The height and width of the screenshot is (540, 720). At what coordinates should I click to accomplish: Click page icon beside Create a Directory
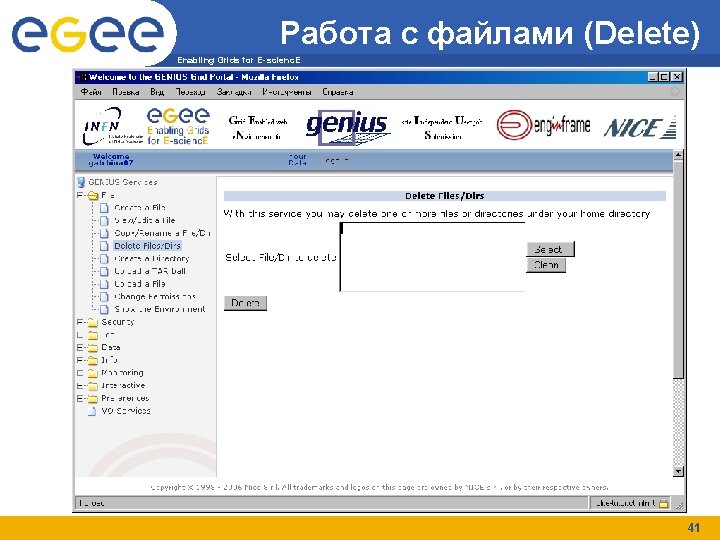click(x=104, y=259)
